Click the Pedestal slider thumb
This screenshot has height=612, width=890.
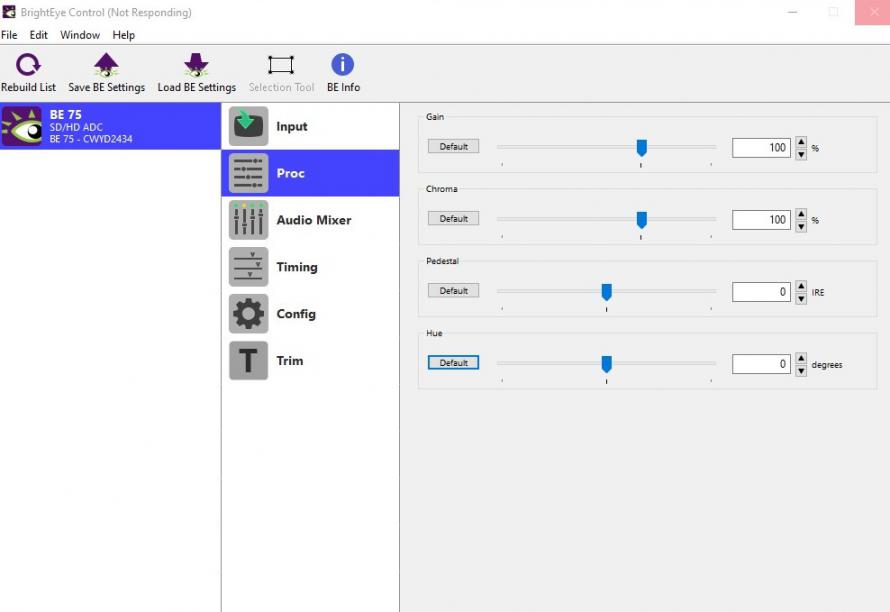pyautogui.click(x=606, y=292)
